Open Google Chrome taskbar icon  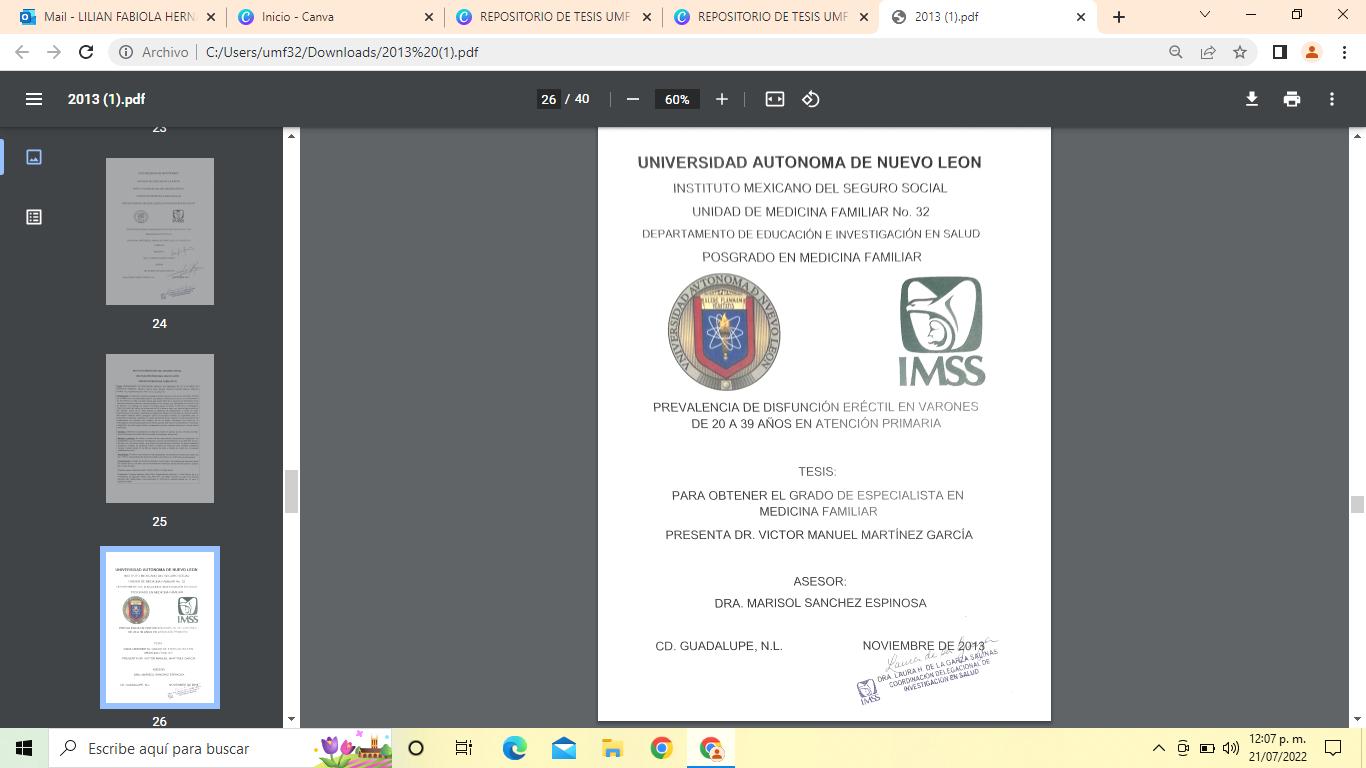coord(661,748)
